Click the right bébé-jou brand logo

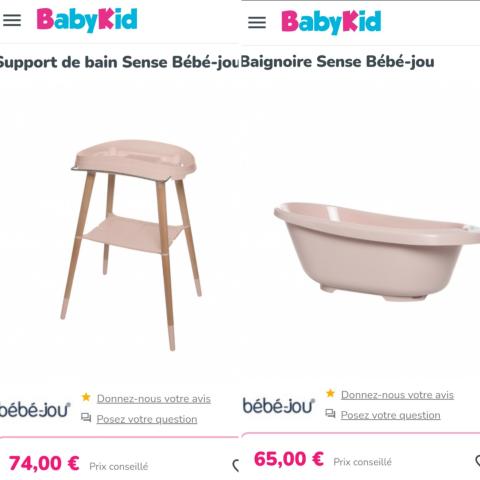pyautogui.click(x=279, y=406)
